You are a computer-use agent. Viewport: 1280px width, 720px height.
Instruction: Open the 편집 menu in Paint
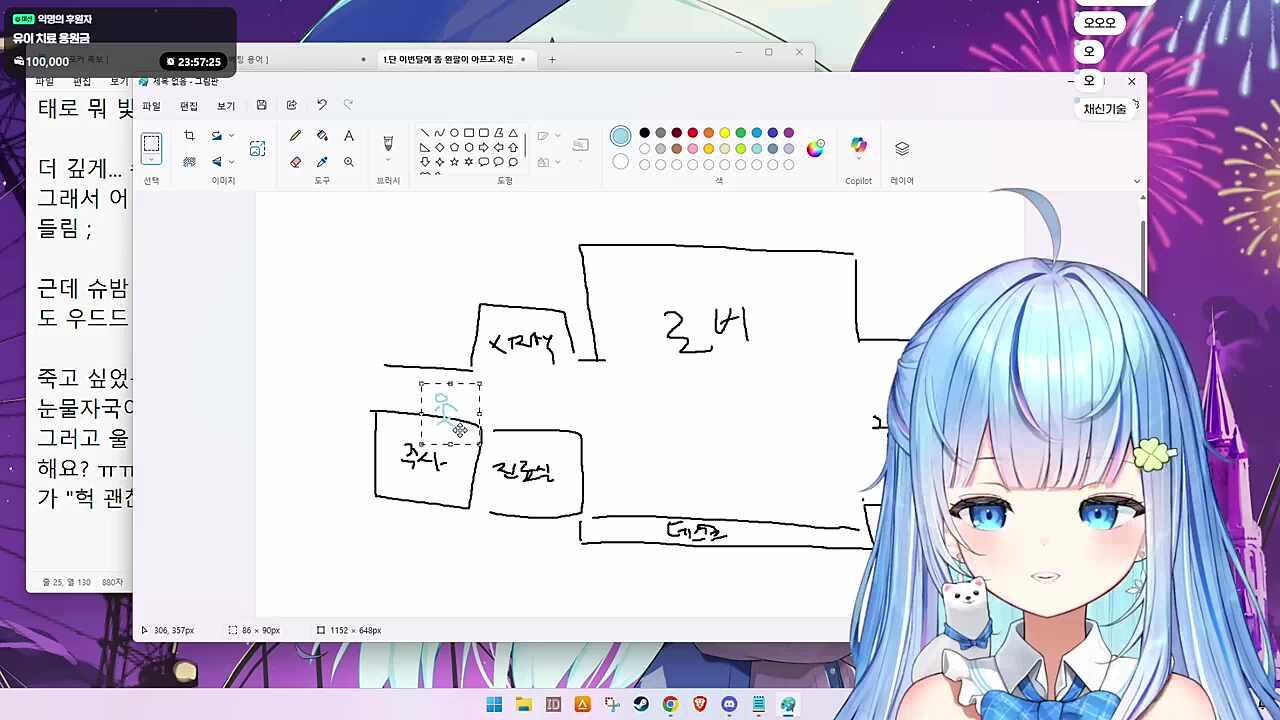point(189,106)
